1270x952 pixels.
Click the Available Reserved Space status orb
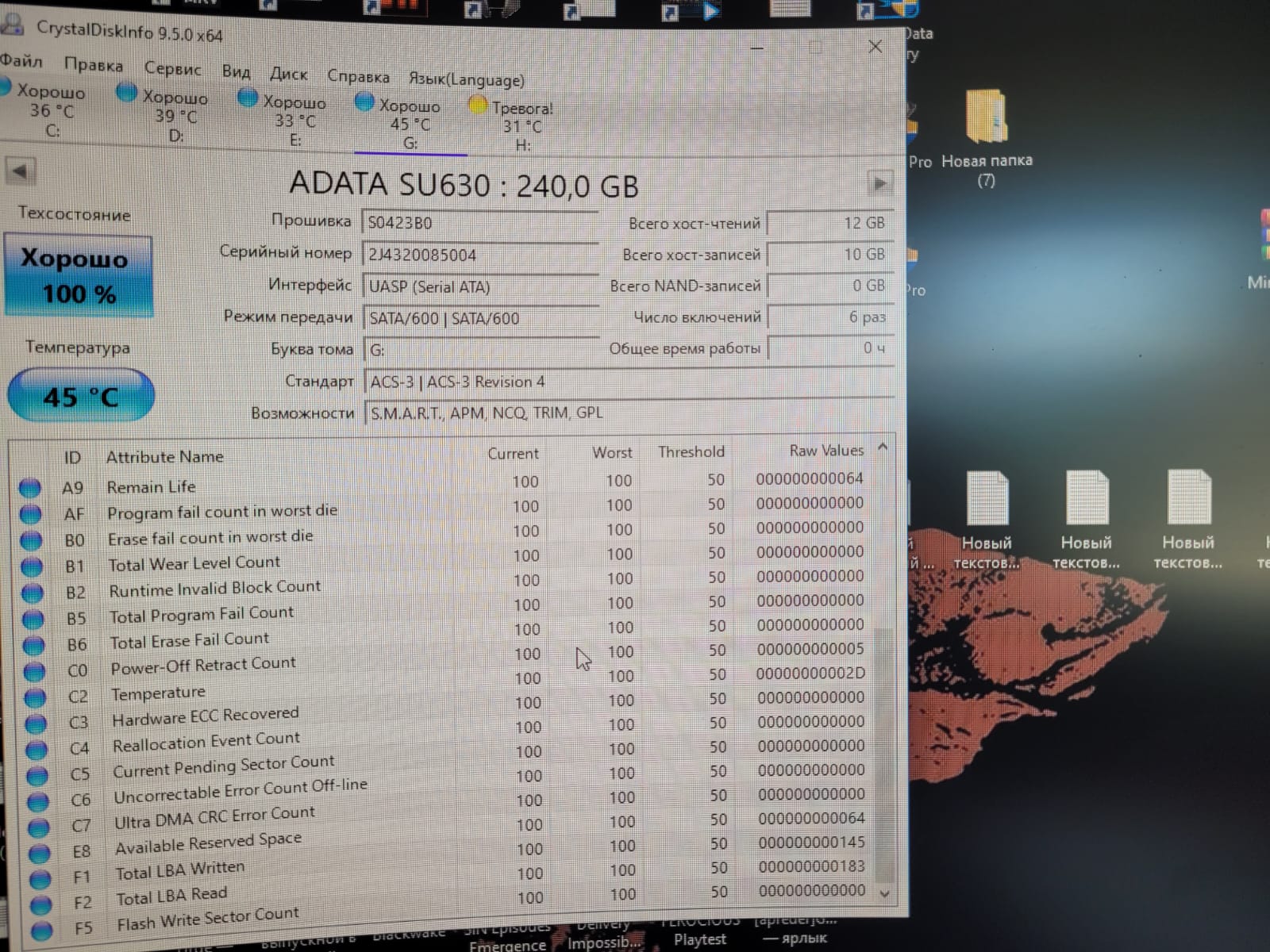pos(40,854)
